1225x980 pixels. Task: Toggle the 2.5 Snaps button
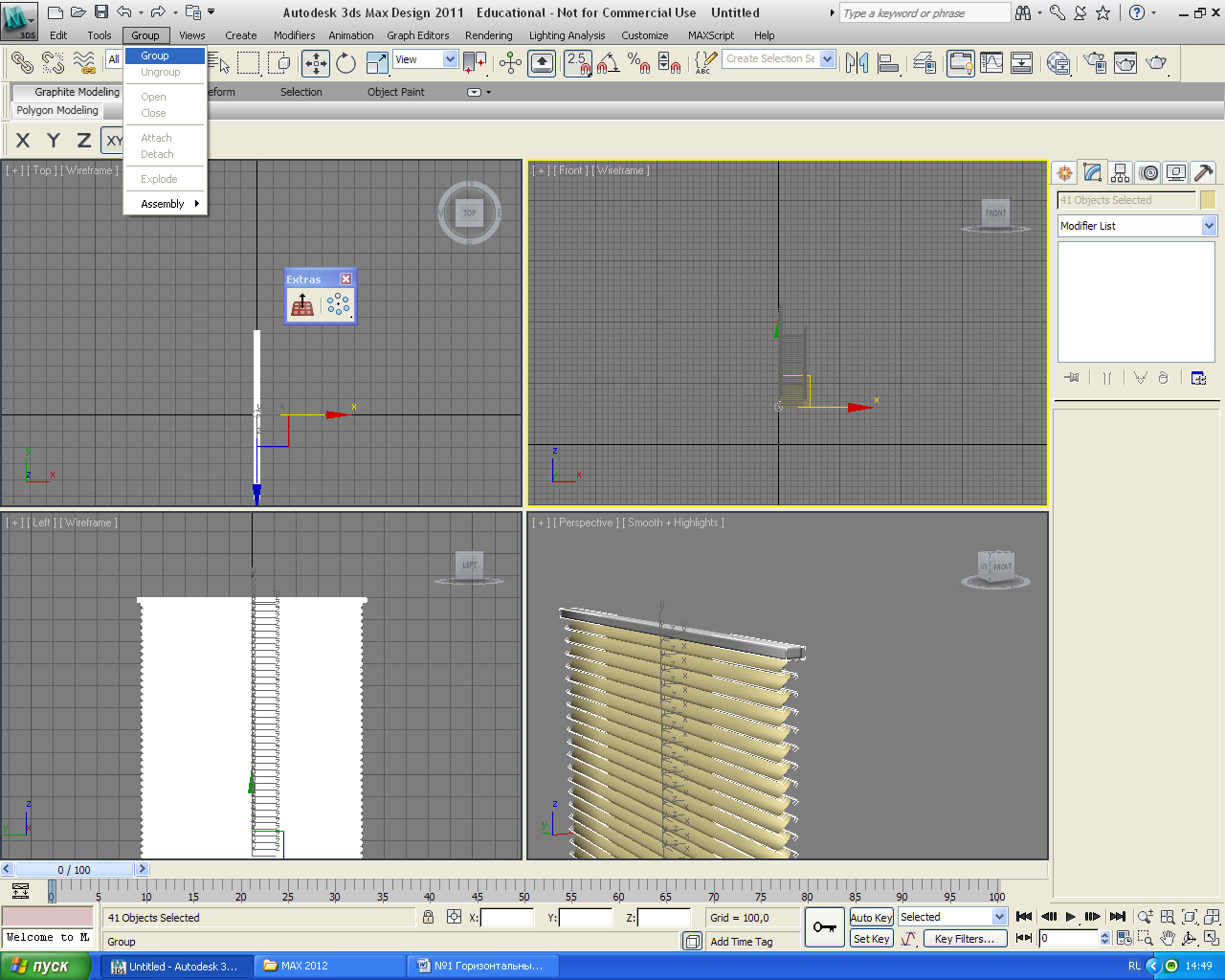pyautogui.click(x=578, y=63)
